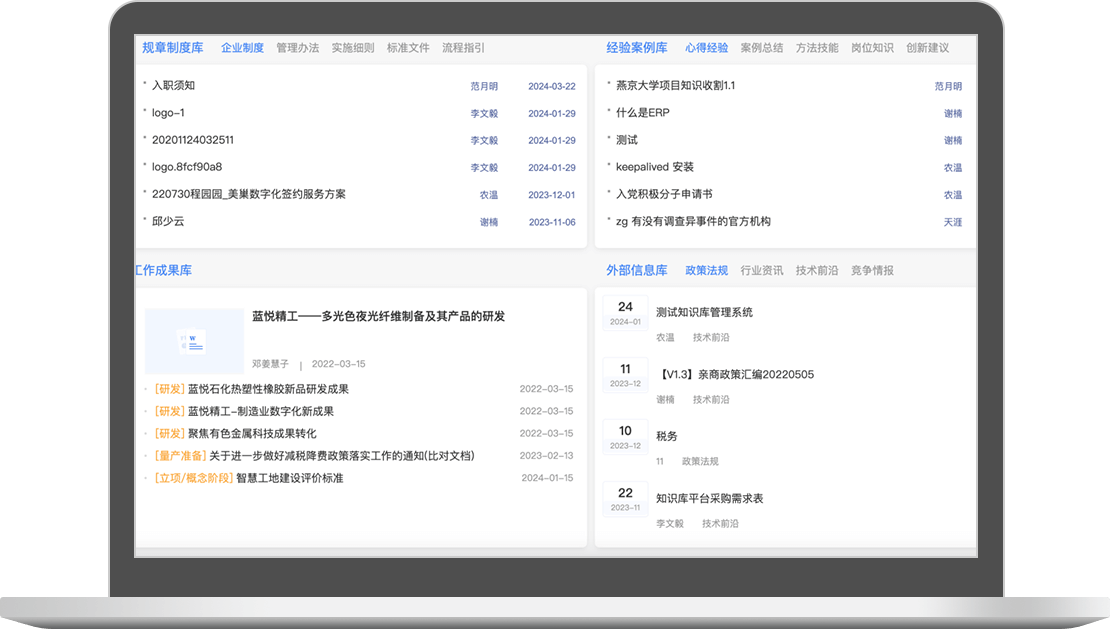This screenshot has width=1110, height=629.
Task: Click the 11 date badge for 亲商政策汇编
Action: pos(625,374)
